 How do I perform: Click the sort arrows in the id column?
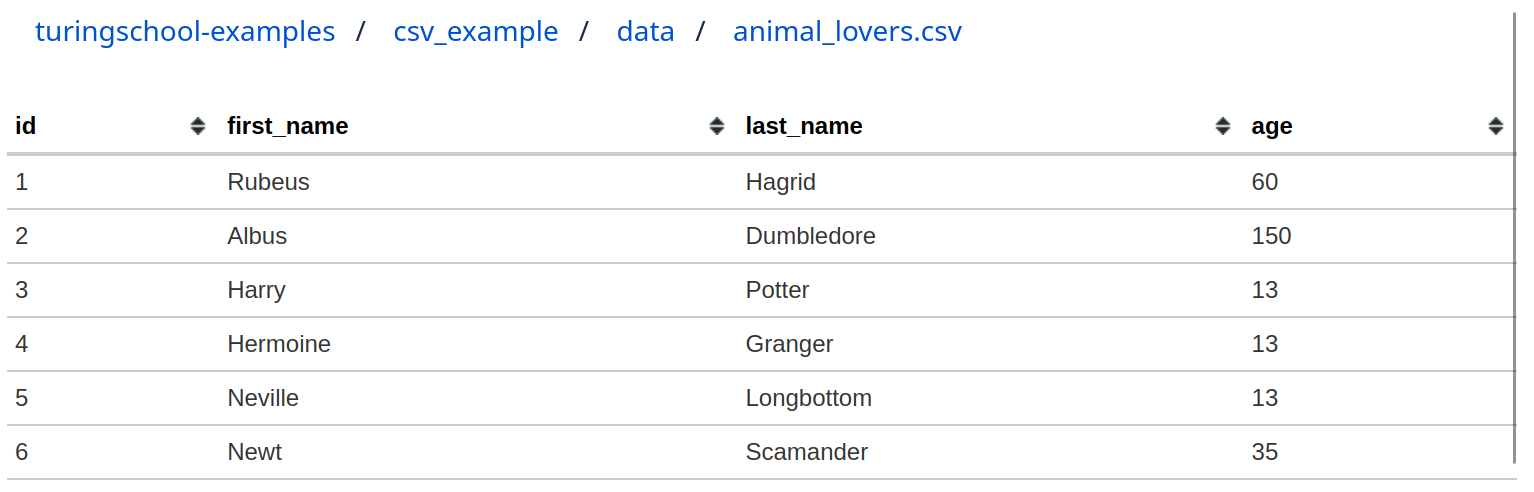(x=198, y=126)
